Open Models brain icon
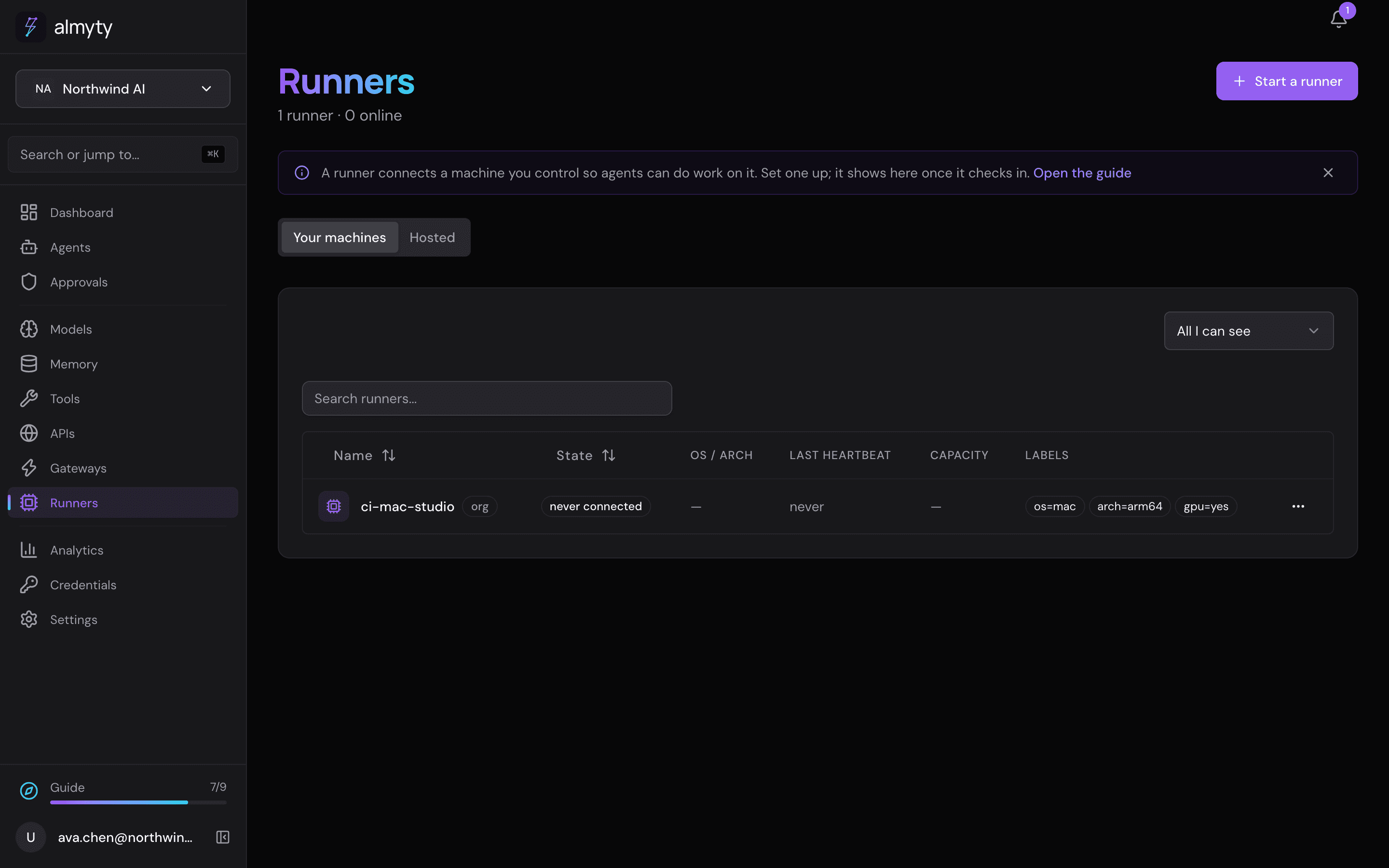 [x=29, y=329]
